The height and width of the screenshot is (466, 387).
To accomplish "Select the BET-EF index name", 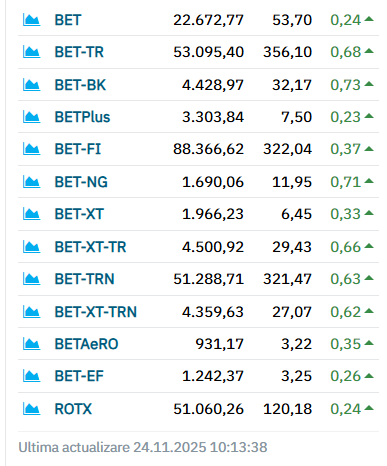I will (79, 376).
